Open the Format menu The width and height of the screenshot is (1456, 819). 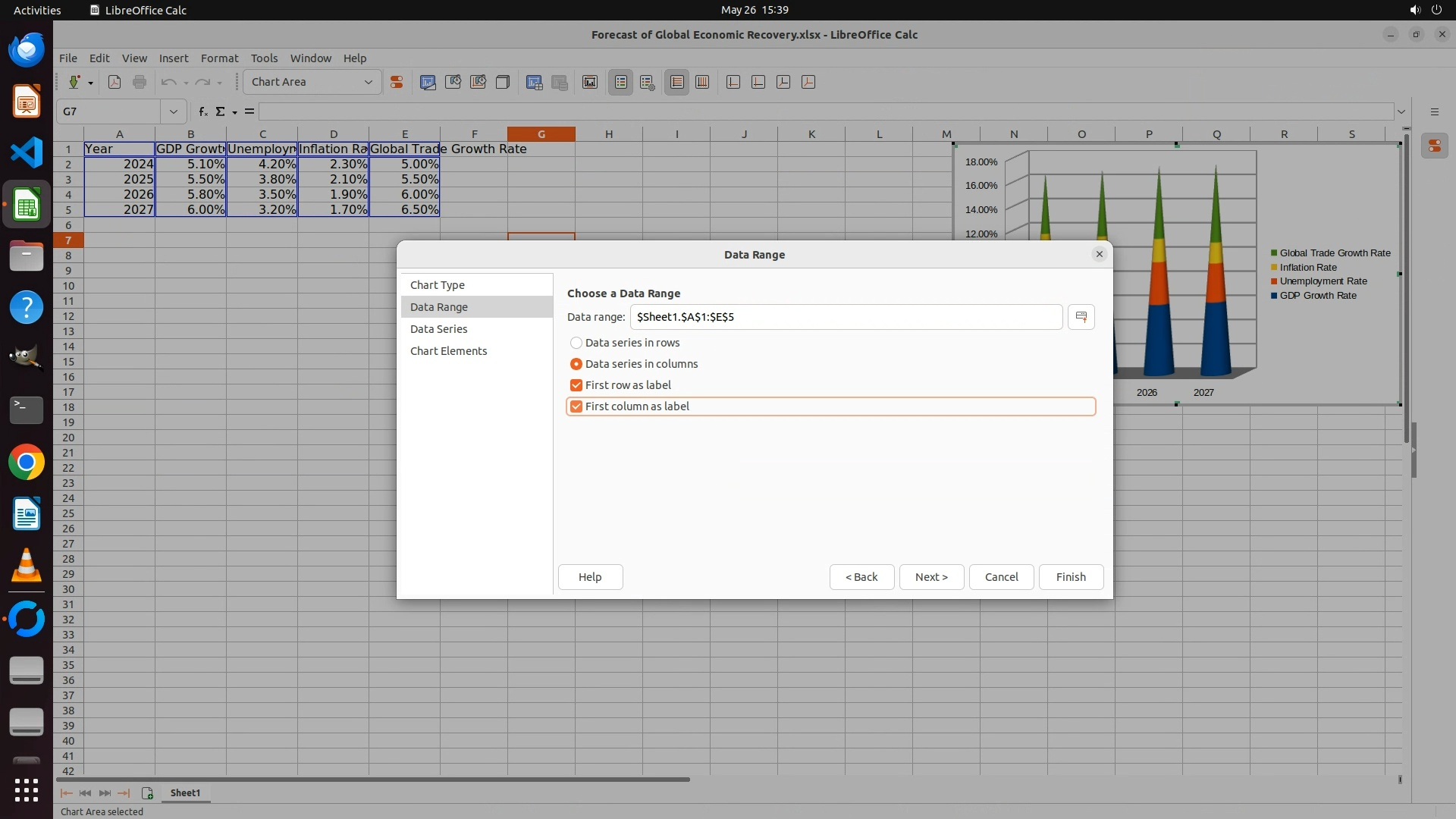[219, 58]
